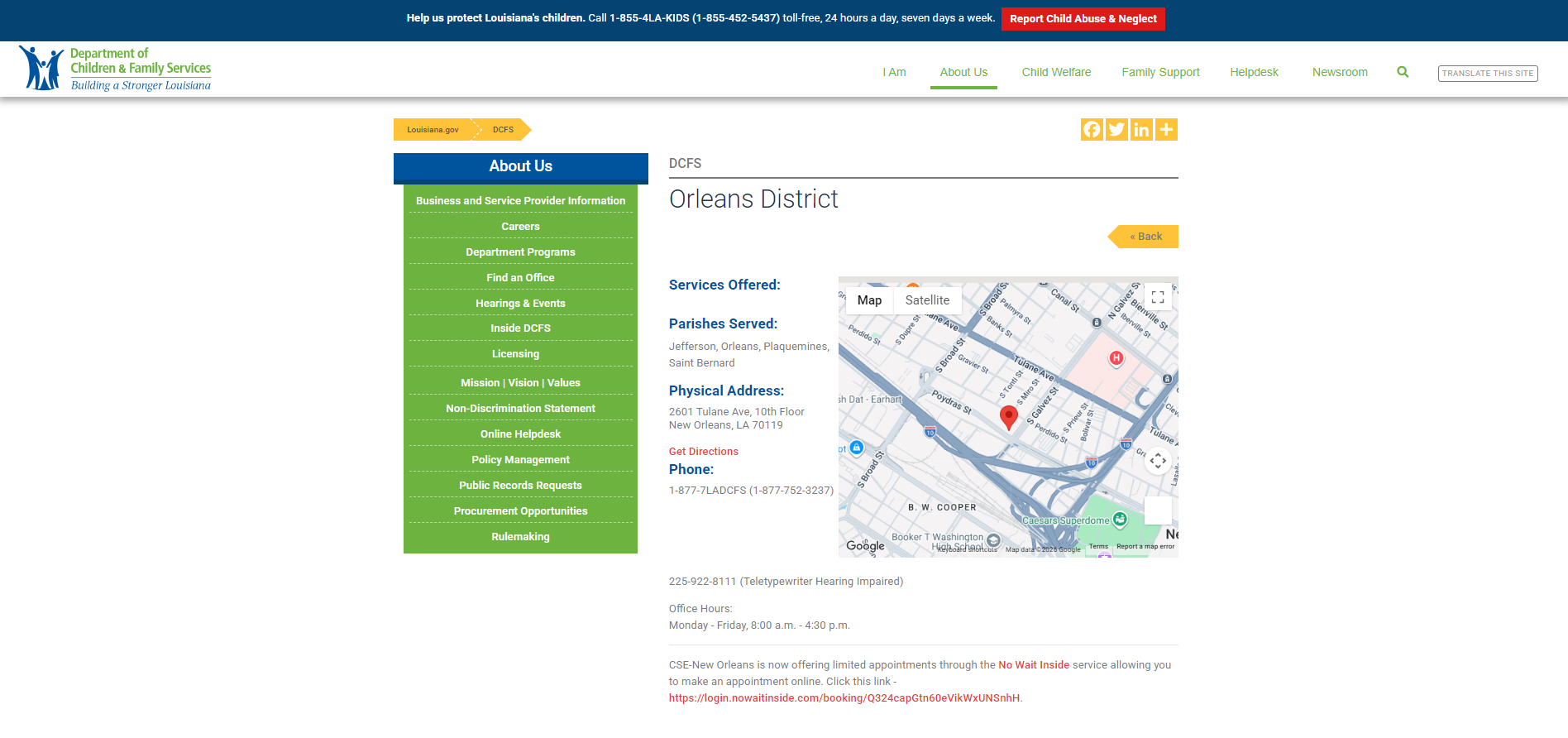Click the Orleans District heading

(x=753, y=199)
